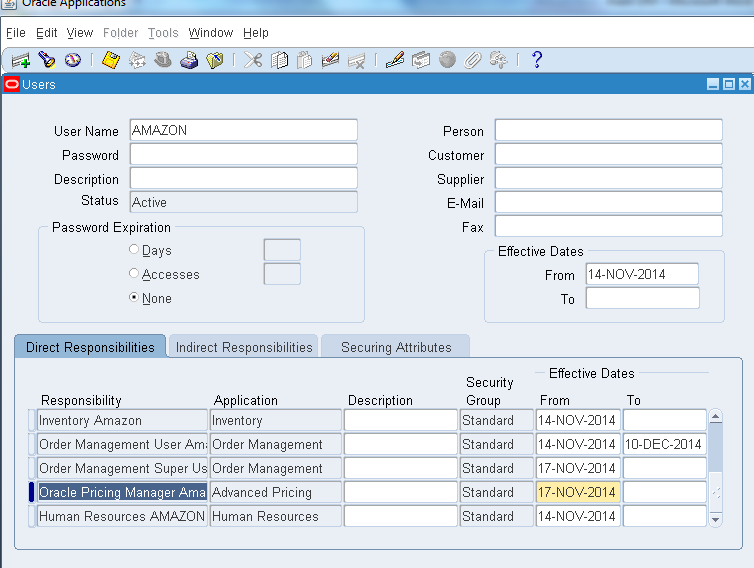The width and height of the screenshot is (754, 568).
Task: Click Description cell of Inventory Amazon row
Action: click(x=401, y=420)
